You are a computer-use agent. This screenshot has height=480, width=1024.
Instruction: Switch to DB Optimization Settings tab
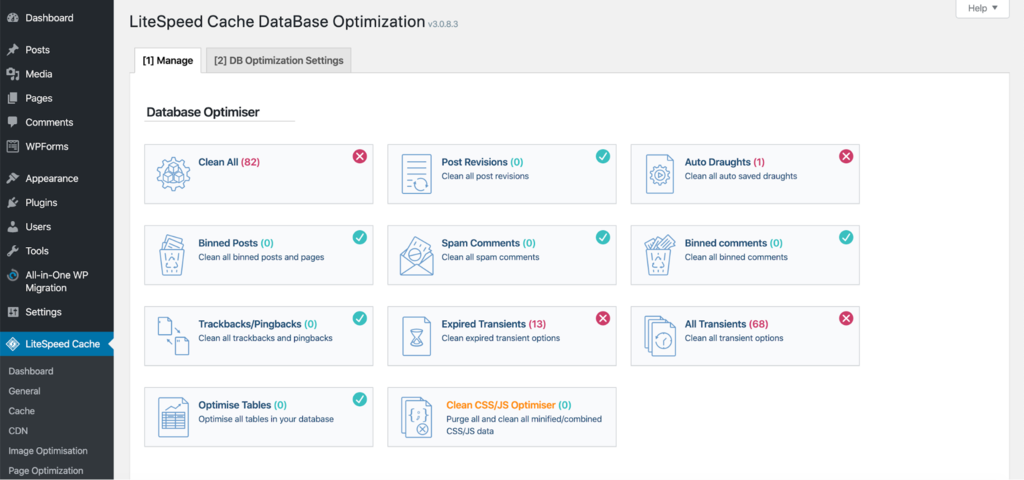(279, 61)
